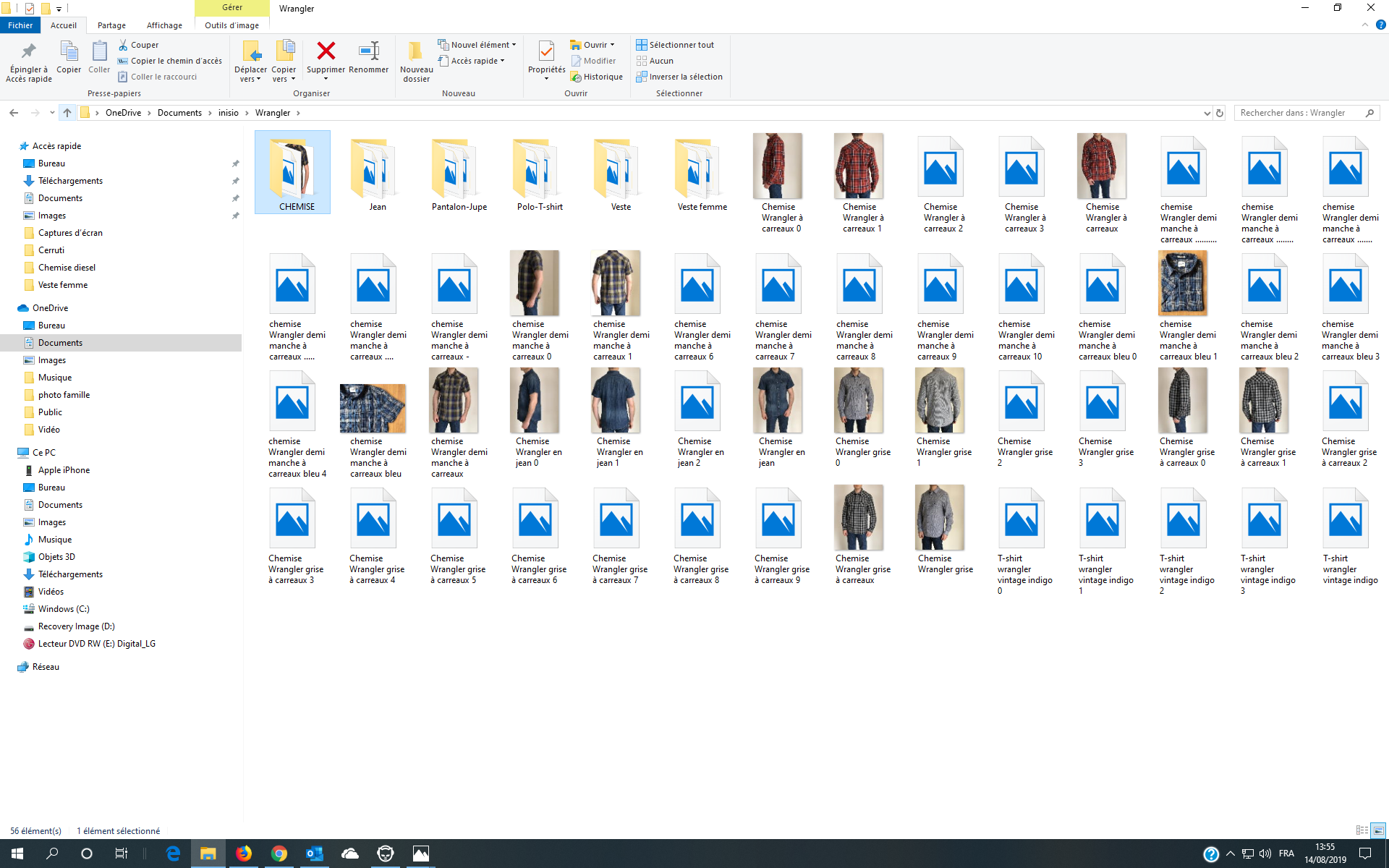Click Sélectionner tout button
Viewport: 1389px width, 868px height.
coord(674,45)
